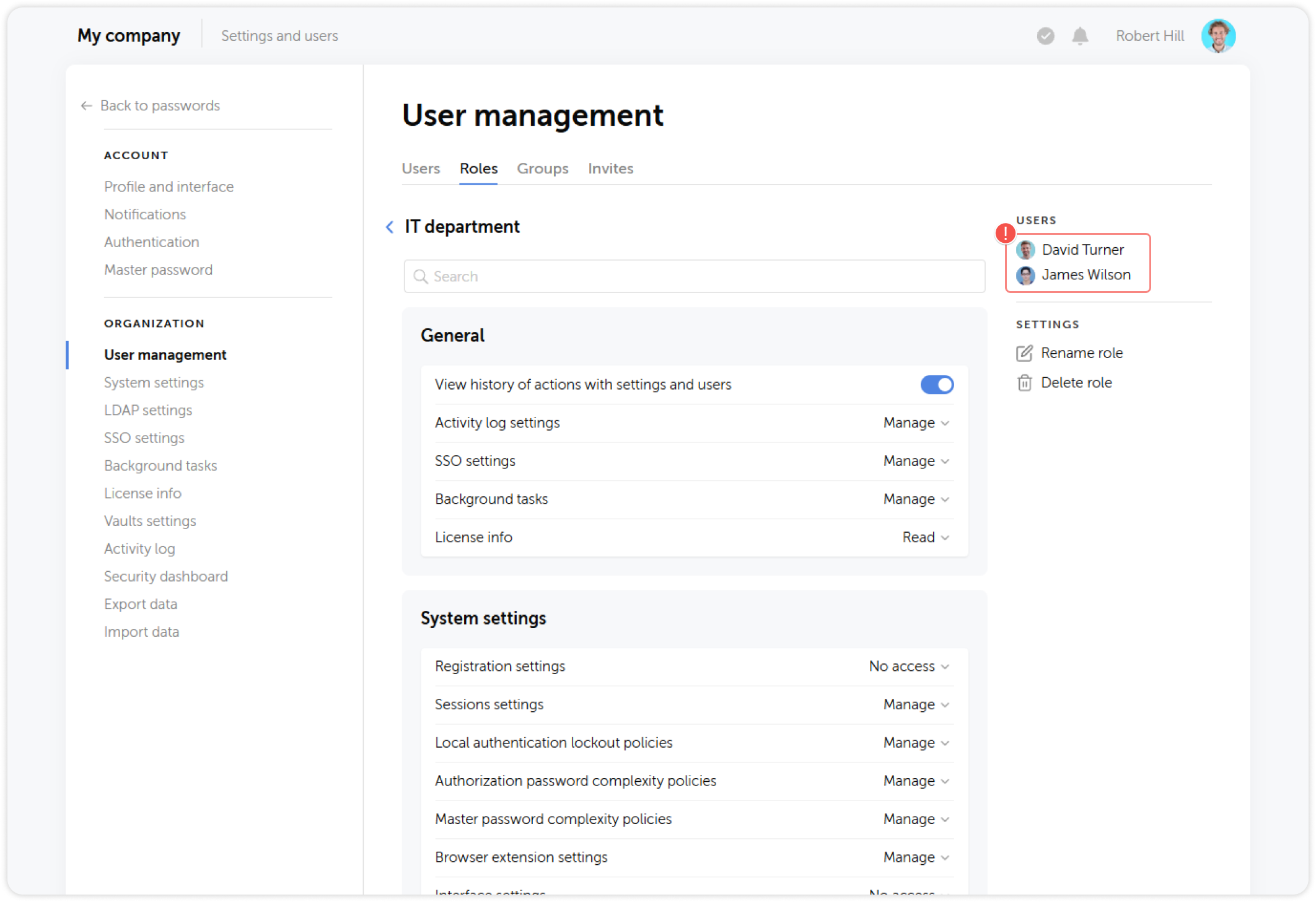Click the pencil icon to rename role
Image resolution: width=1316 pixels, height=902 pixels.
pyautogui.click(x=1025, y=352)
